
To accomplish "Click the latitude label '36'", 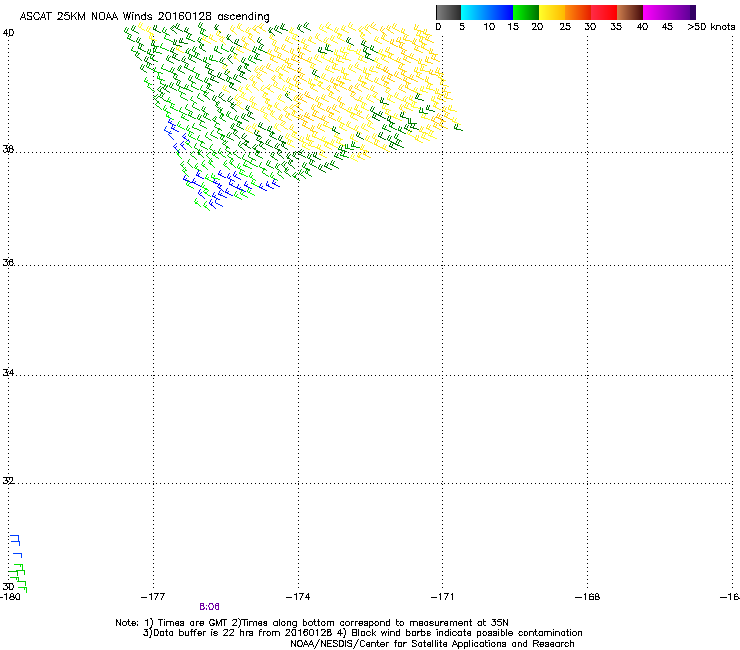I will tap(8, 262).
